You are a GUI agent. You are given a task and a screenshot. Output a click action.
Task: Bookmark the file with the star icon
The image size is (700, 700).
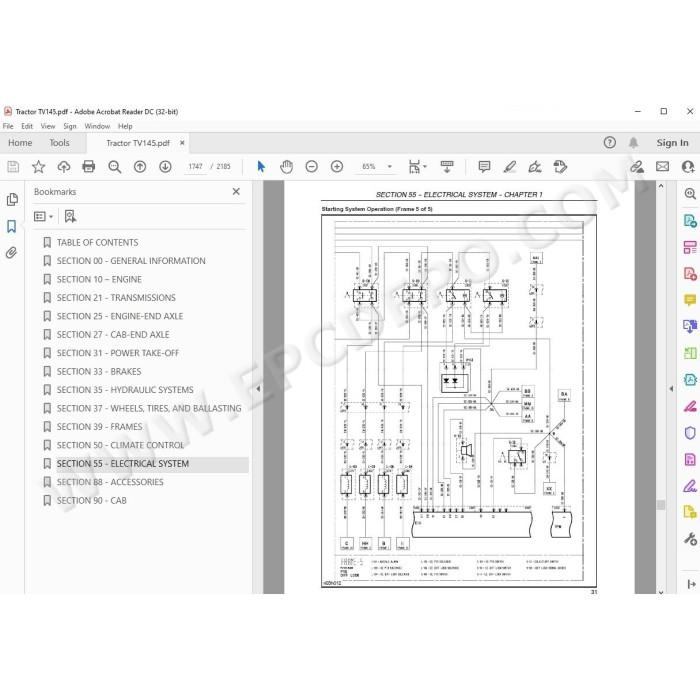38,167
